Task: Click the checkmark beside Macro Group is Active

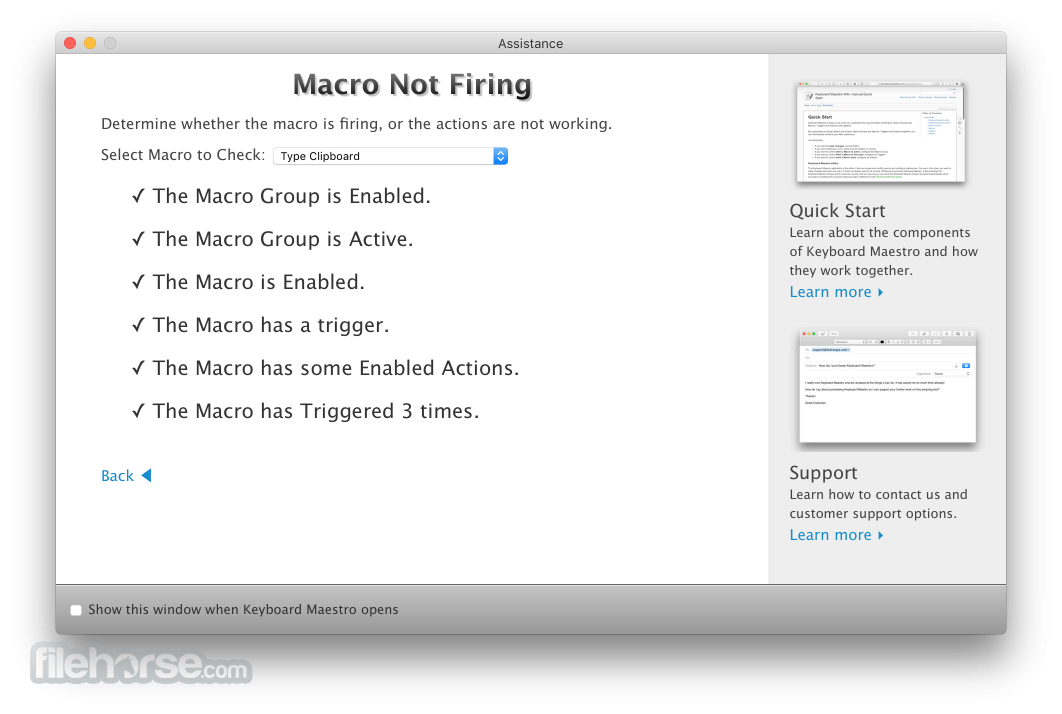Action: [x=138, y=239]
